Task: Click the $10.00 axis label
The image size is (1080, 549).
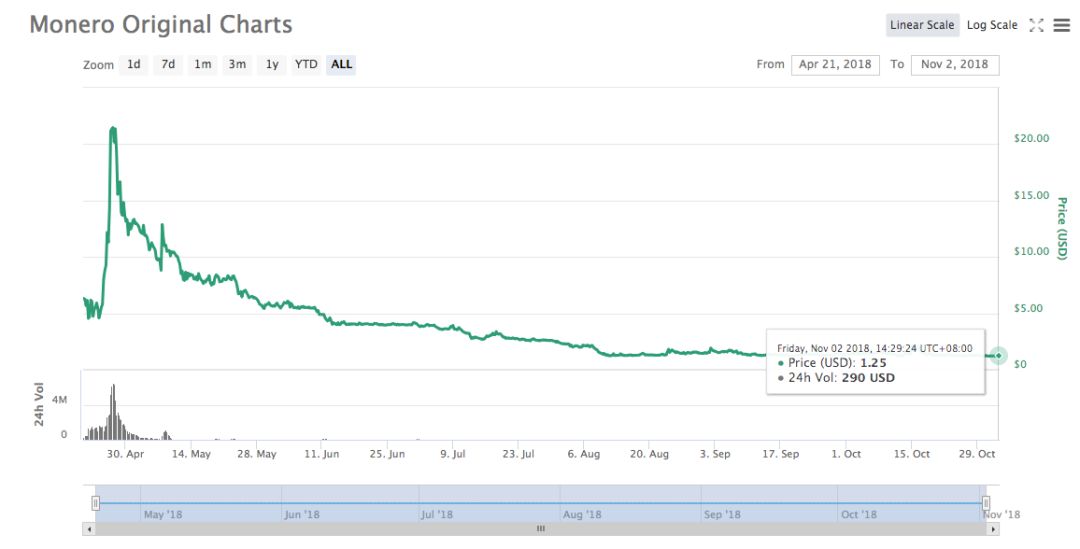Action: (1031, 252)
